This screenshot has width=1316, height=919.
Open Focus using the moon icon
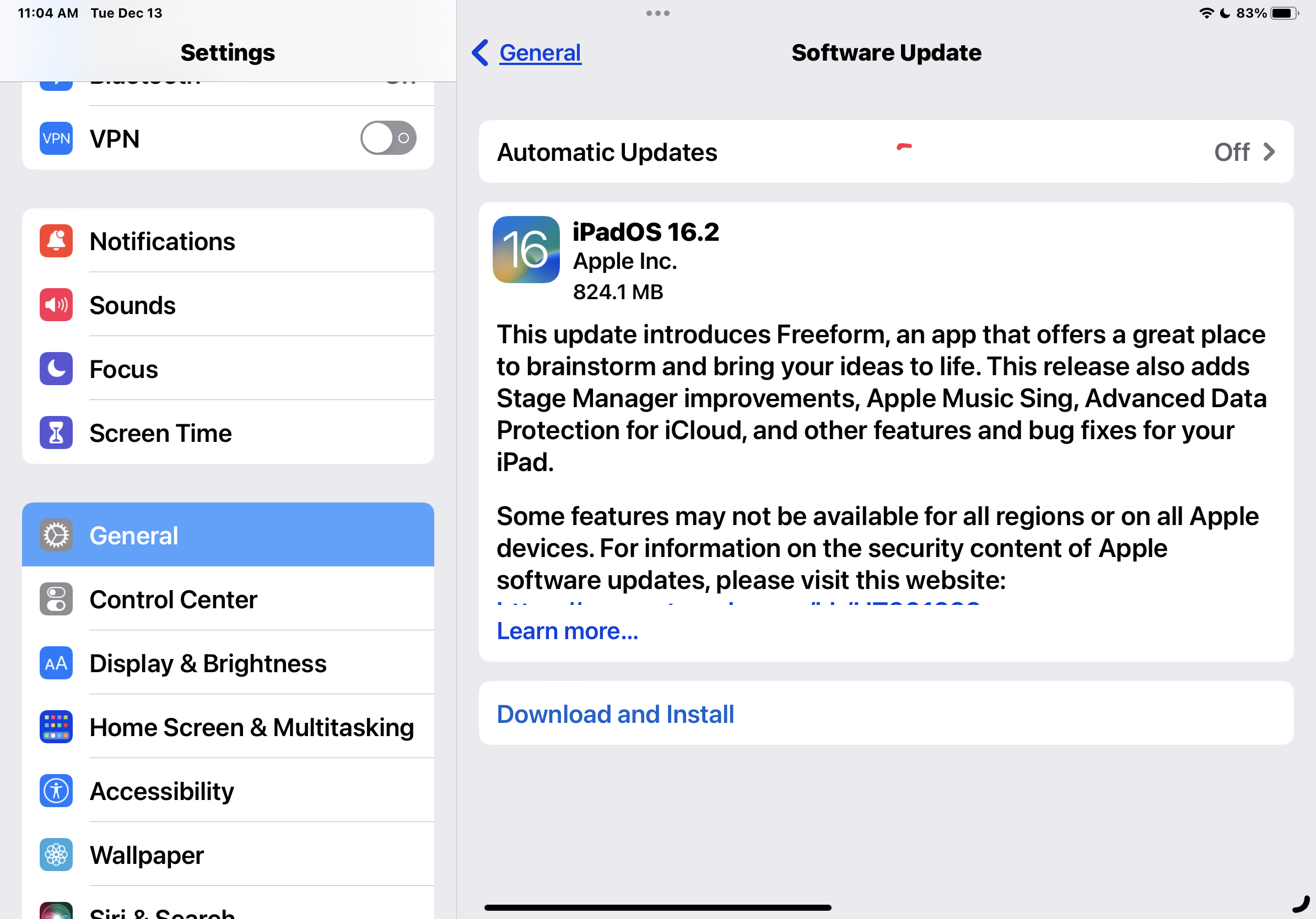coord(56,369)
